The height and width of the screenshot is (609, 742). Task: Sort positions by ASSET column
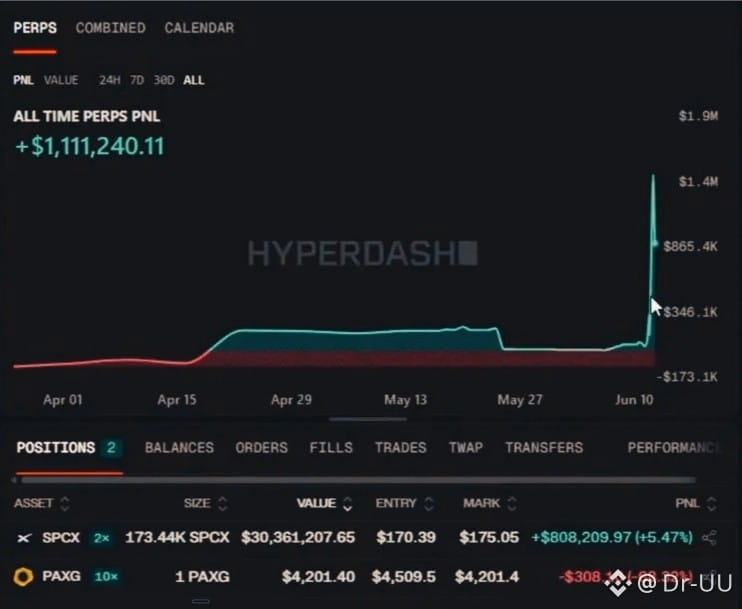tap(42, 503)
